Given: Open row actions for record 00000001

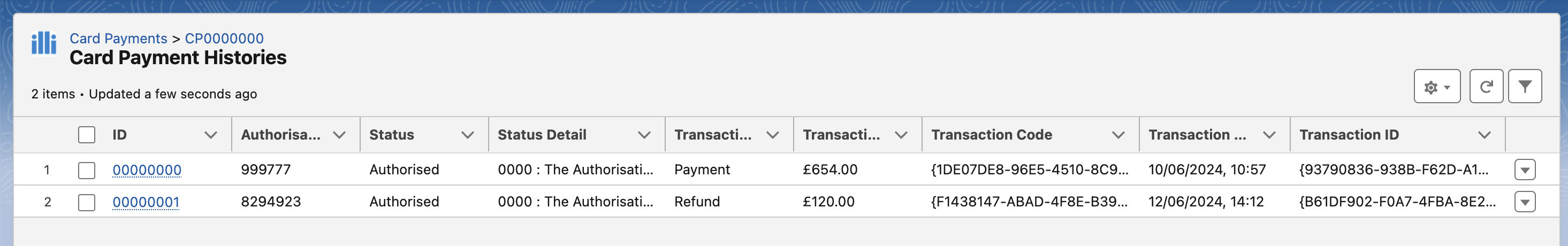Looking at the screenshot, I should [x=1524, y=202].
